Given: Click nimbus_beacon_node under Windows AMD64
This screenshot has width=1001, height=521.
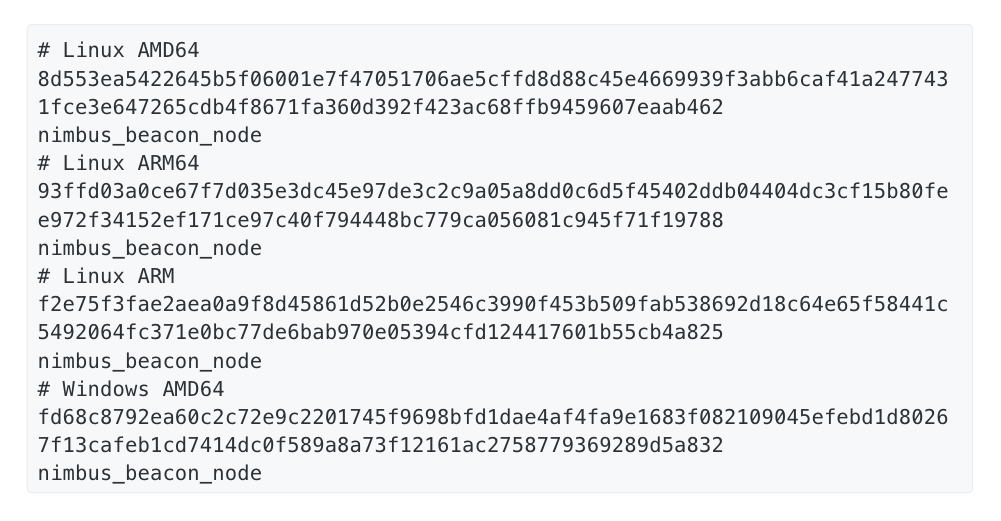Looking at the screenshot, I should tap(150, 473).
